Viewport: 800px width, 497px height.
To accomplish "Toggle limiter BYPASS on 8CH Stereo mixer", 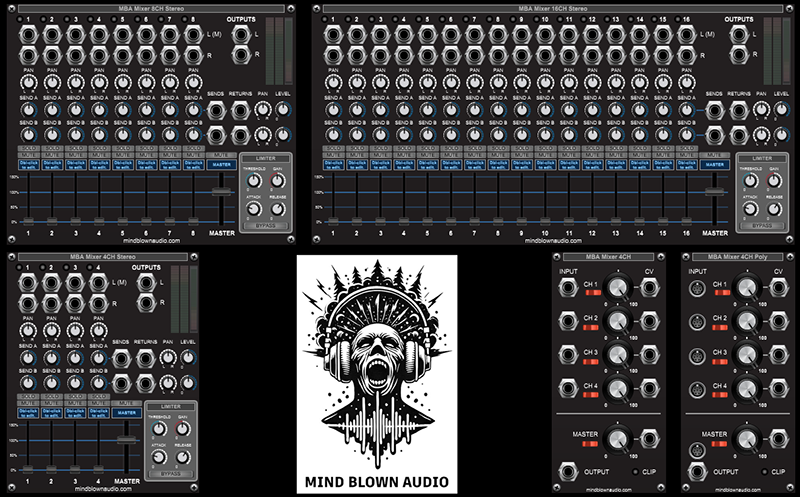I will click(265, 226).
